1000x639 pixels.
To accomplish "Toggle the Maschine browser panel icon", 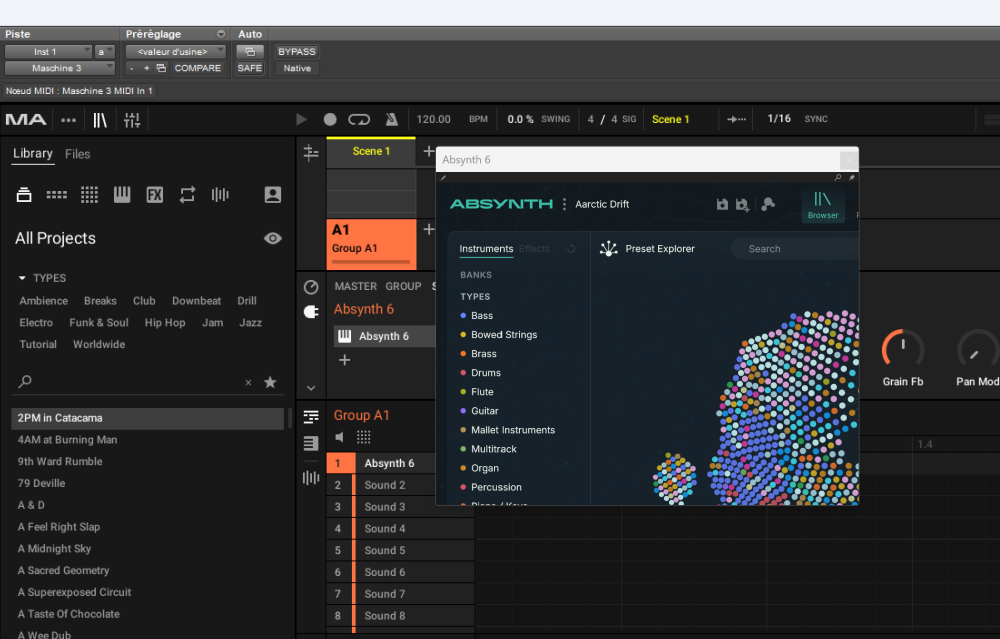I will point(100,120).
